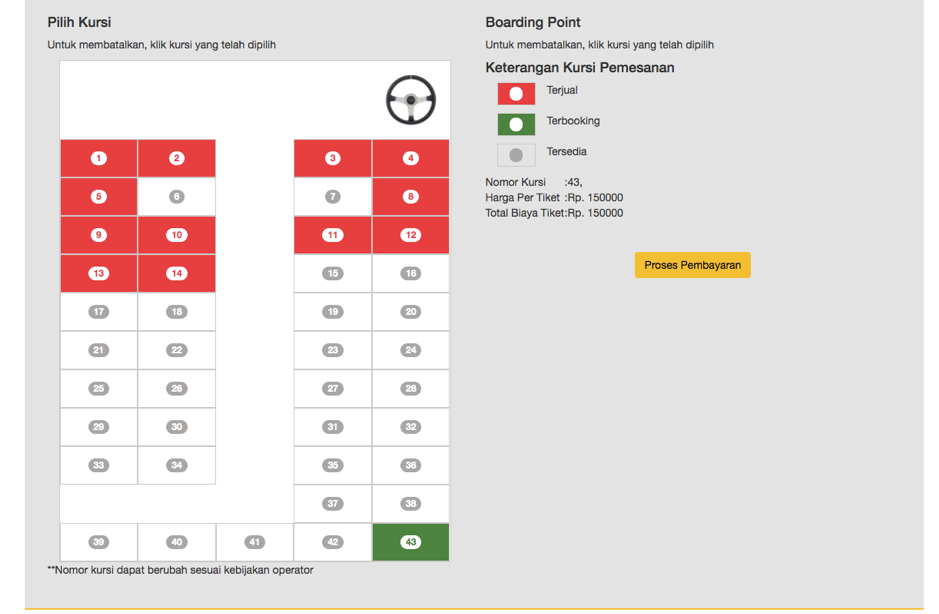Click the red Terjual legend swatch
Image resolution: width=939 pixels, height=614 pixels.
516,94
